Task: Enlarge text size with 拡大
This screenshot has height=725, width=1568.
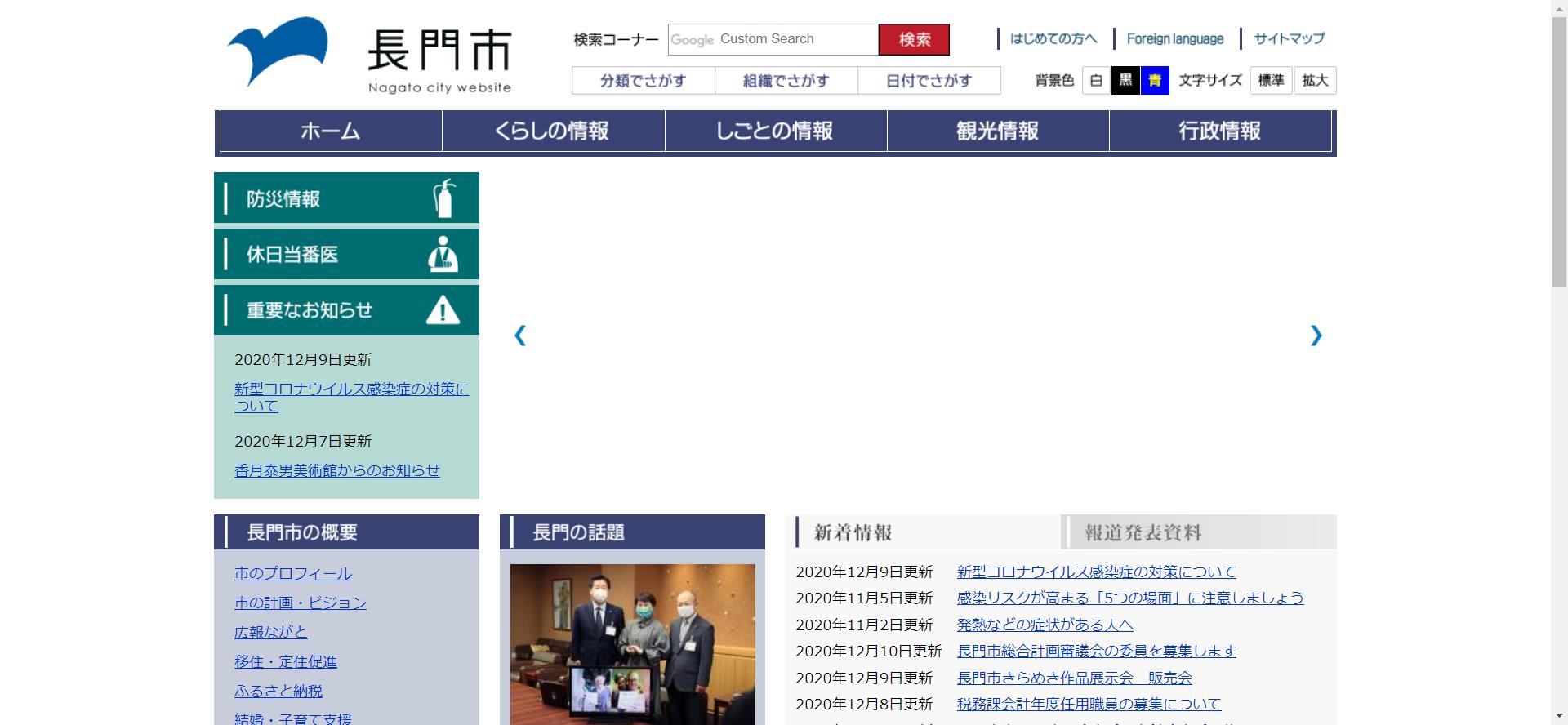Action: coord(1315,81)
